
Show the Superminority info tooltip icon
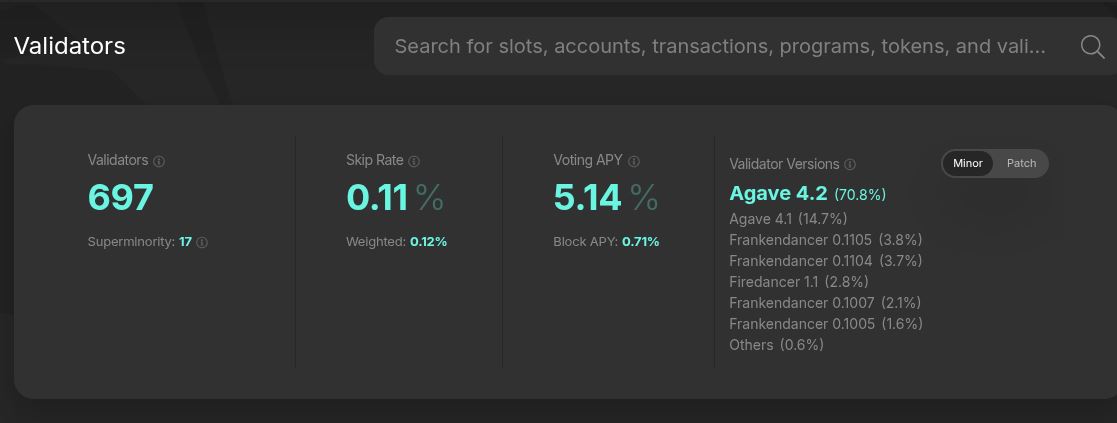202,243
